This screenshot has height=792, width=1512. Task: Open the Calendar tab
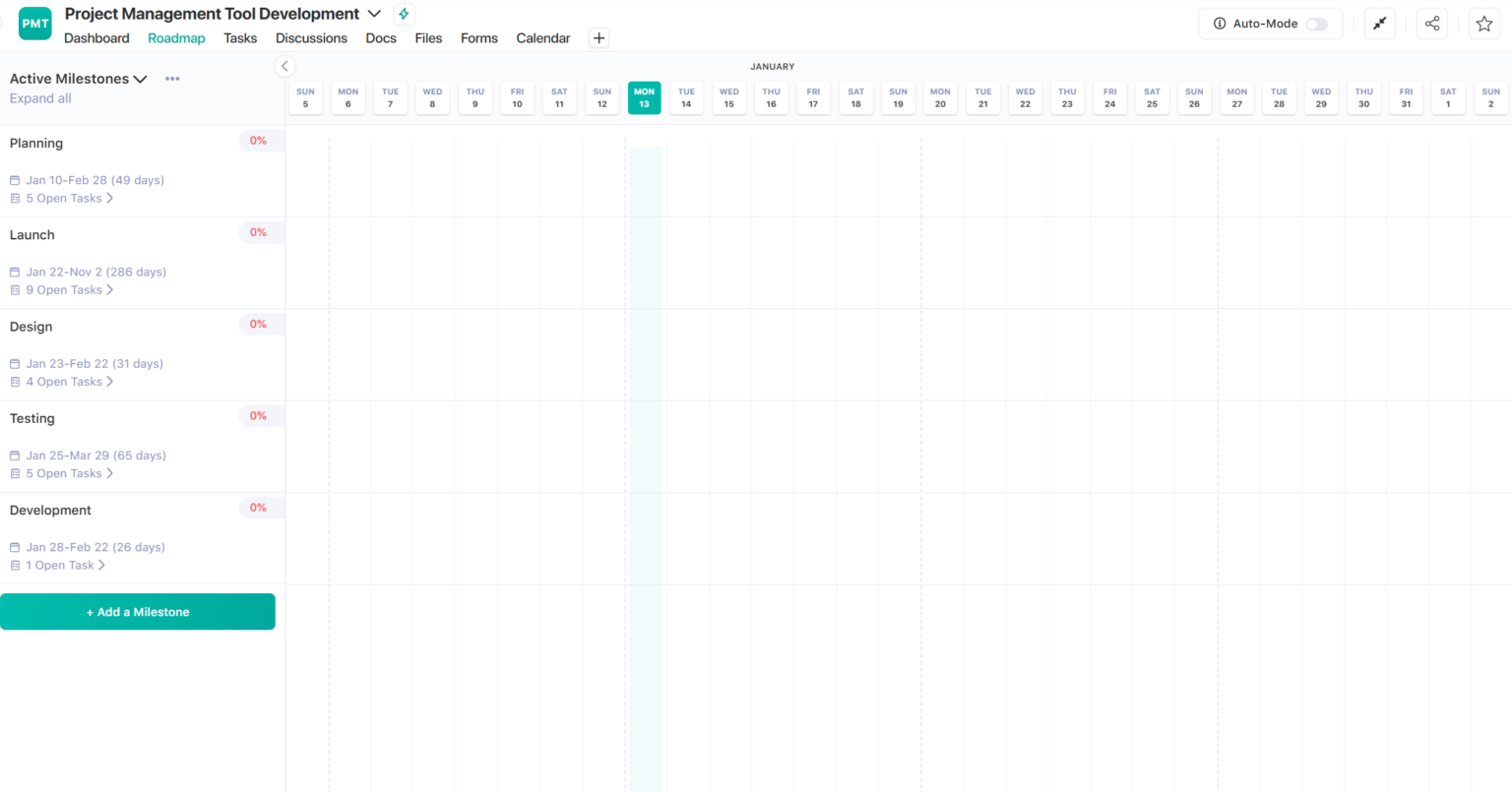point(542,38)
